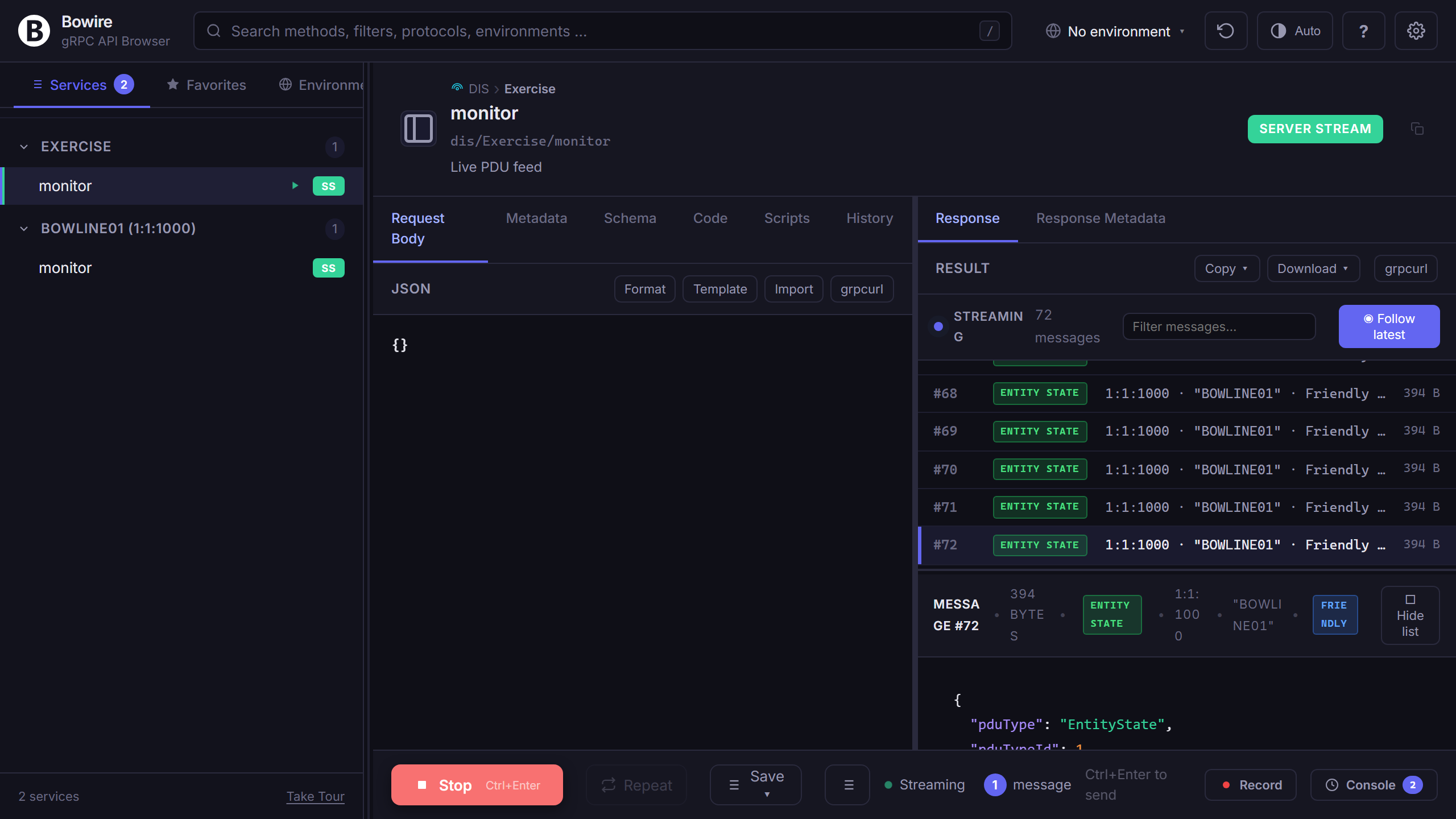
Task: Switch to the Favorites tab
Action: 206,85
